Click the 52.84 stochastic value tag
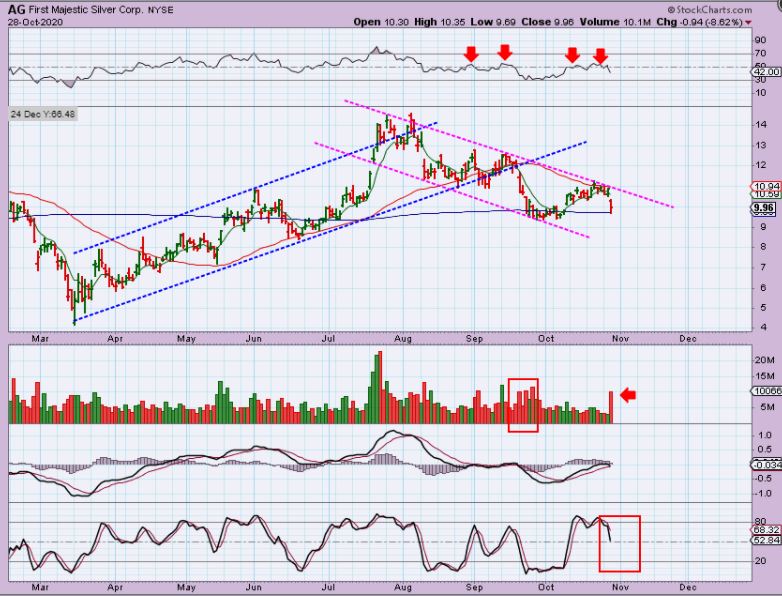The image size is (782, 596). click(766, 540)
